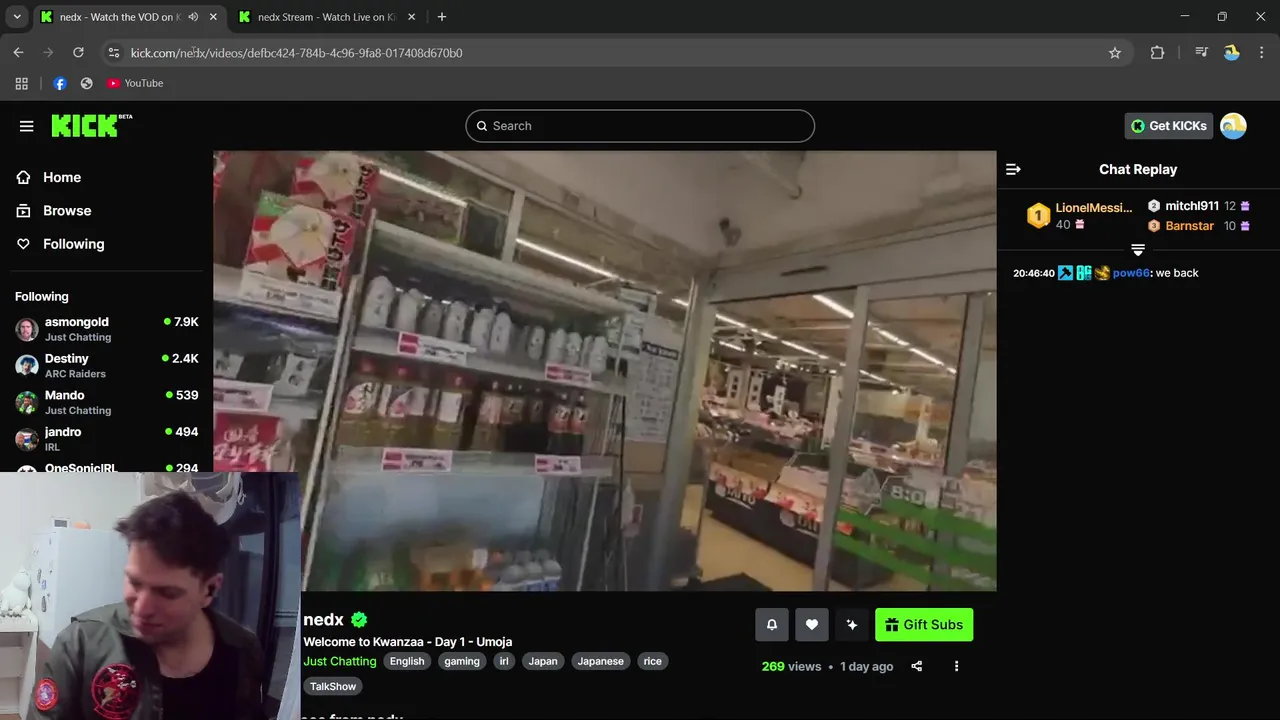1280x720 pixels.
Task: Click the sparkle icon button
Action: pos(852,625)
